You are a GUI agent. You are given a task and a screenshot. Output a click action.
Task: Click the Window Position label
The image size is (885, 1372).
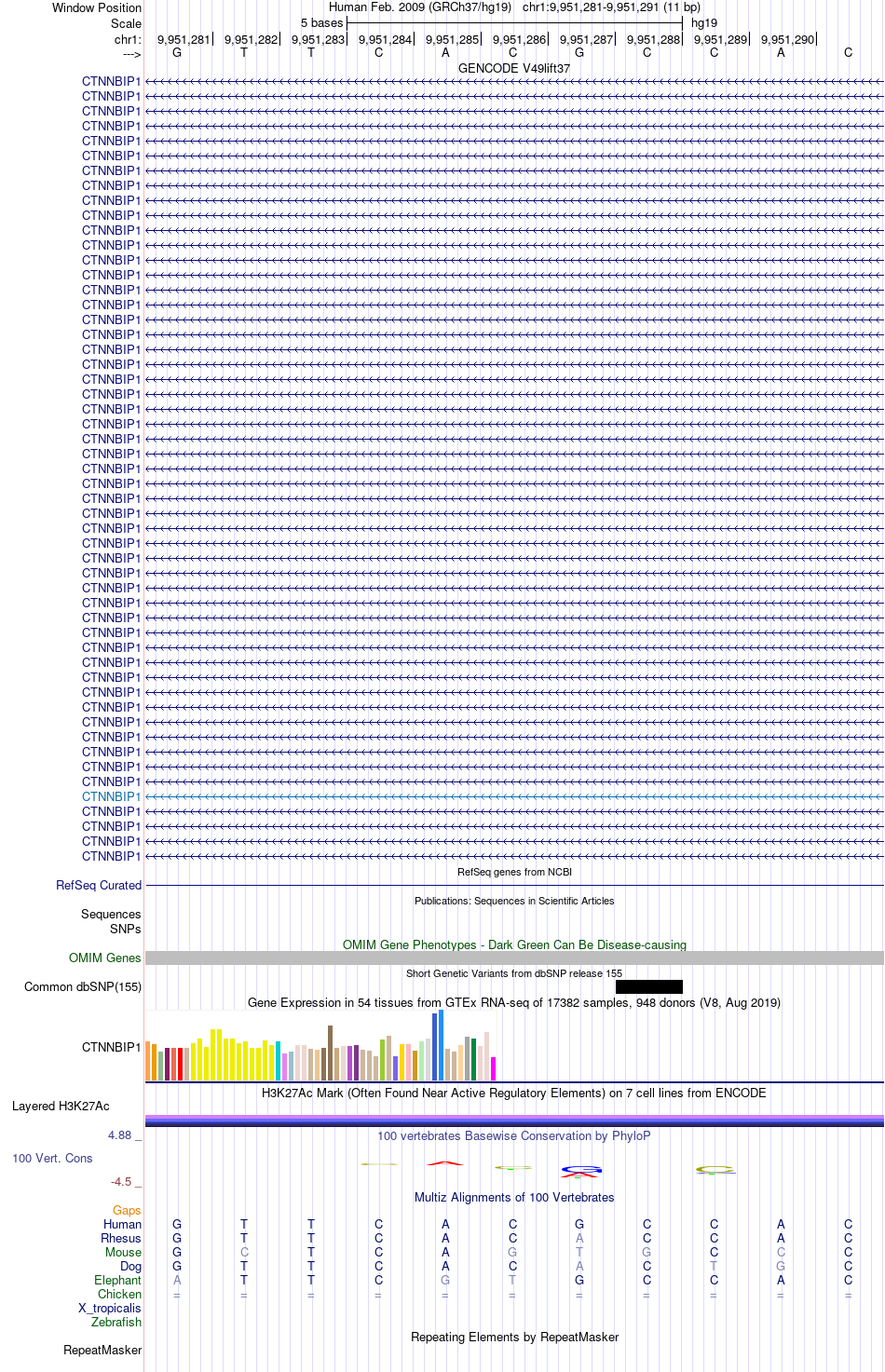pos(97,7)
